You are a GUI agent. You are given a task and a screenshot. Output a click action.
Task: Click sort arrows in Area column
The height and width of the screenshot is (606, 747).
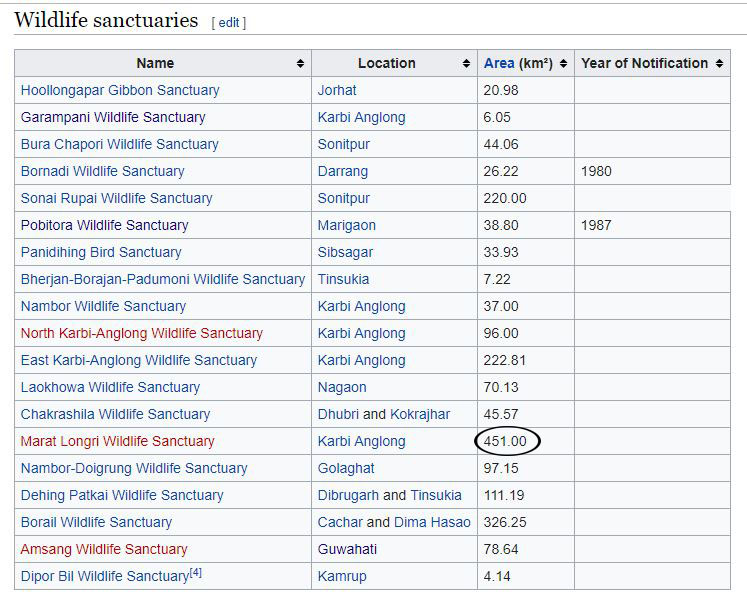point(563,63)
